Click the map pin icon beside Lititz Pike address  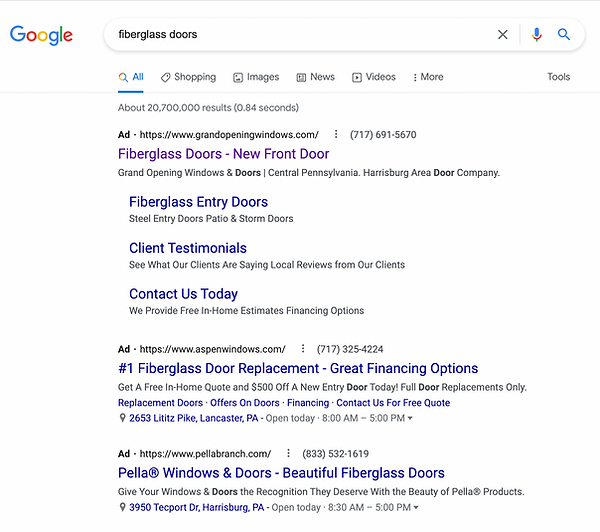(122, 418)
